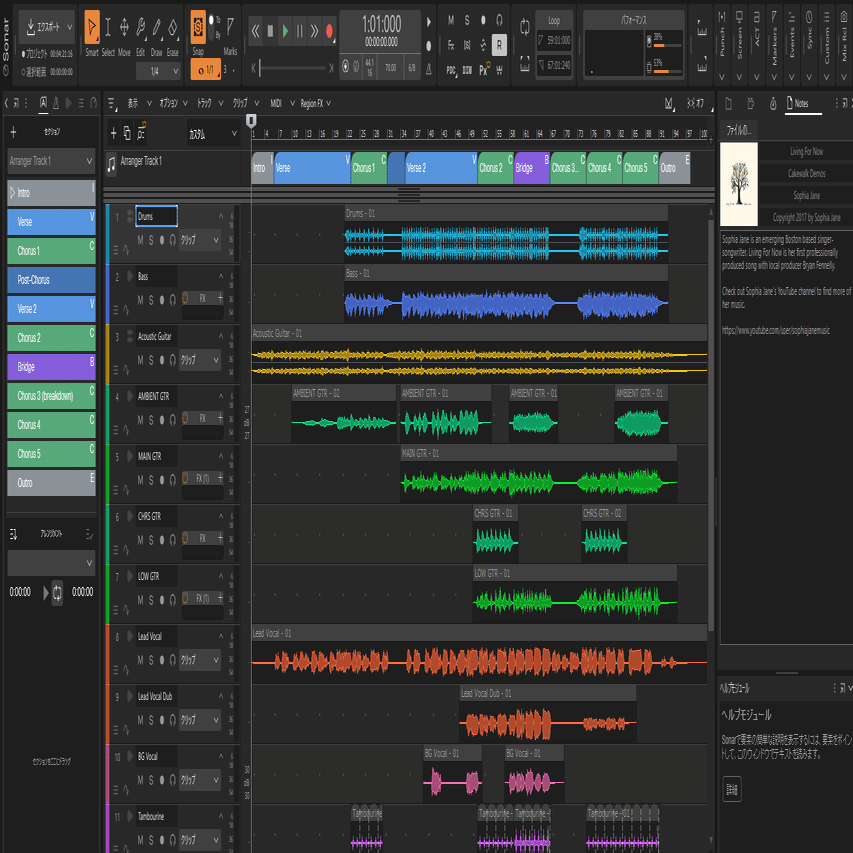Open the track control preset dropdown
This screenshot has width=853, height=853.
tap(211, 133)
